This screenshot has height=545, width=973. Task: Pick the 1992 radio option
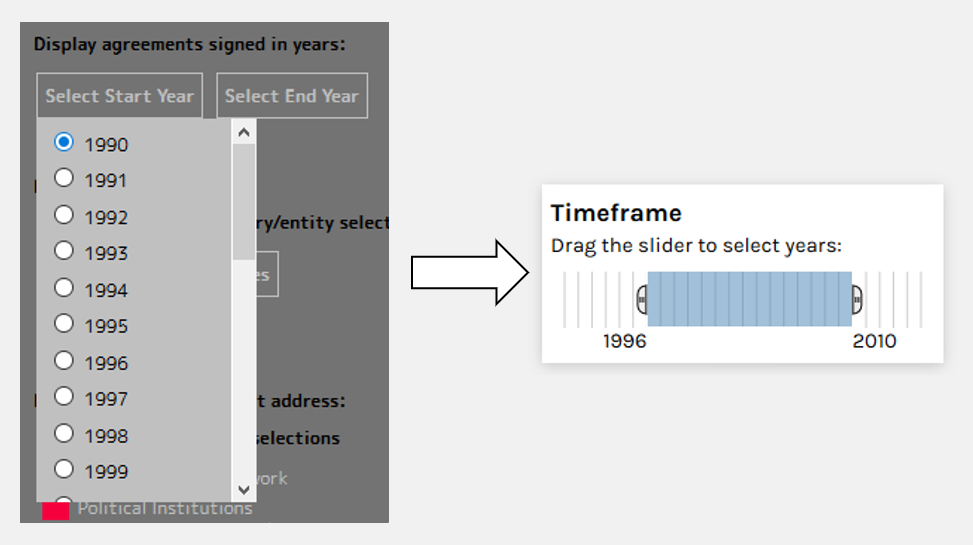click(x=64, y=215)
